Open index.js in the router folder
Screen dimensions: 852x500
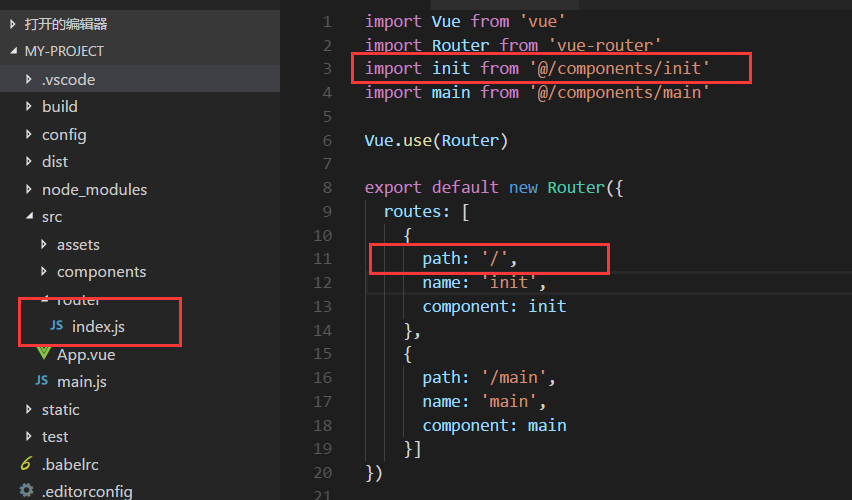coord(98,327)
